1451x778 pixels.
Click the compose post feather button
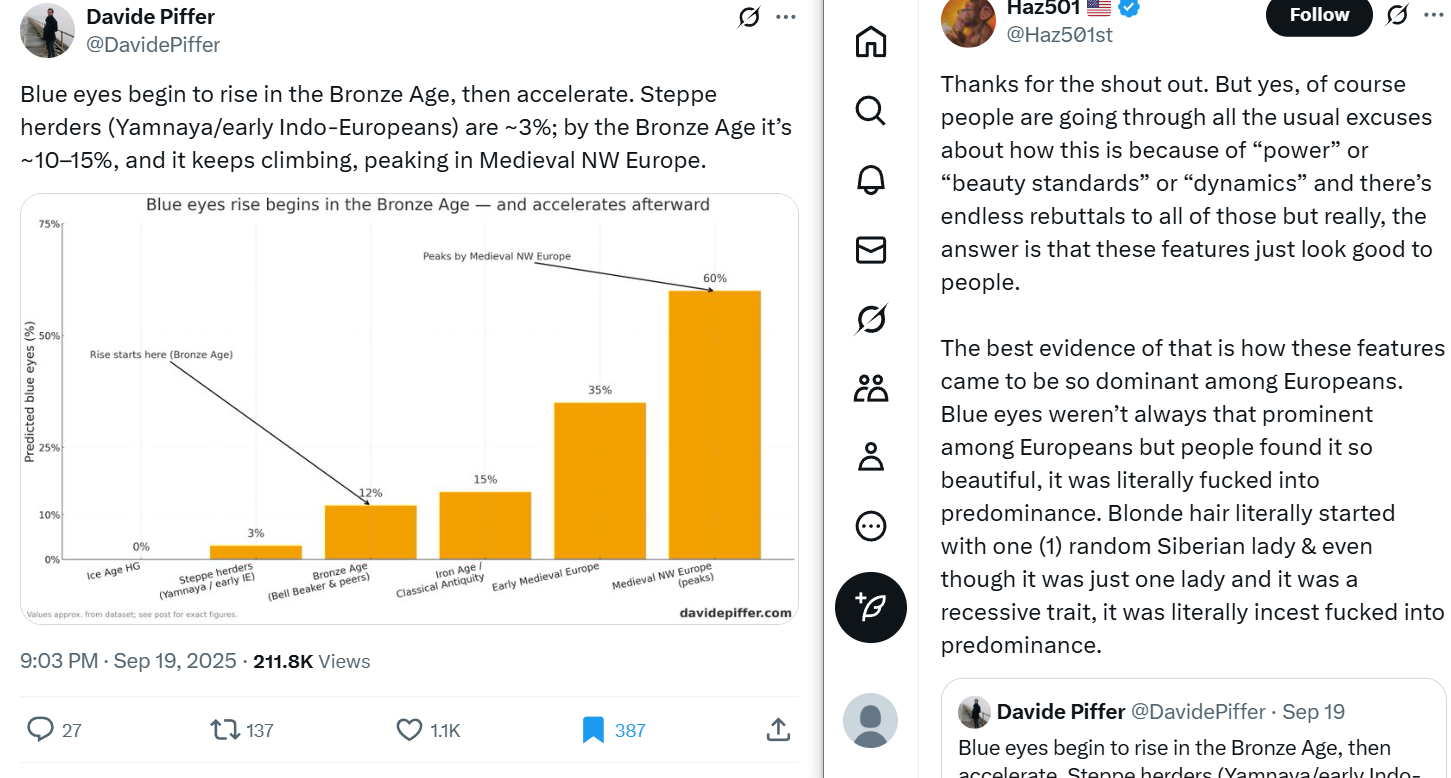pyautogui.click(x=871, y=608)
